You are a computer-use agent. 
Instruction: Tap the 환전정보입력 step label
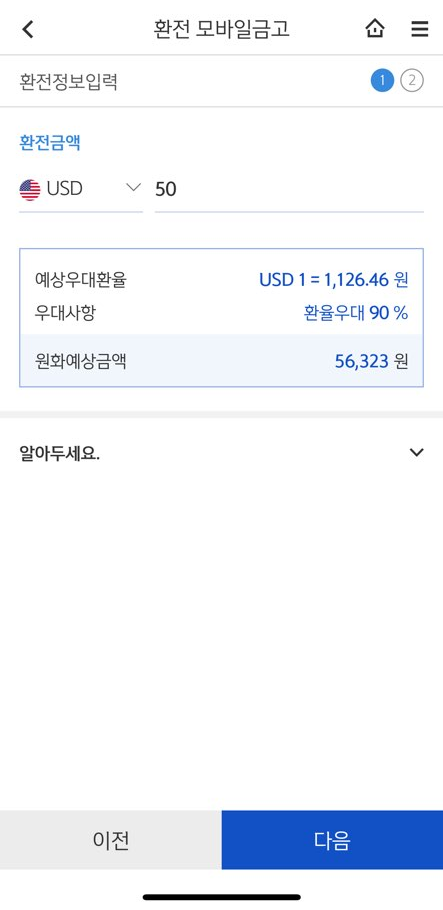click(x=69, y=81)
